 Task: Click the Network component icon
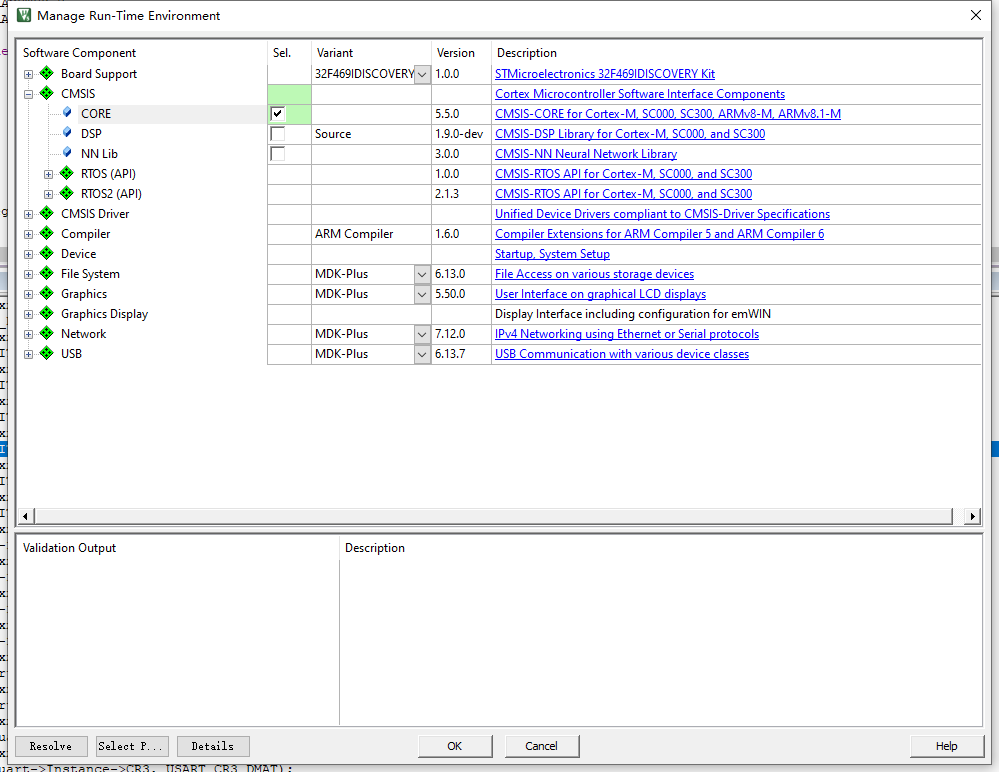pos(46,333)
